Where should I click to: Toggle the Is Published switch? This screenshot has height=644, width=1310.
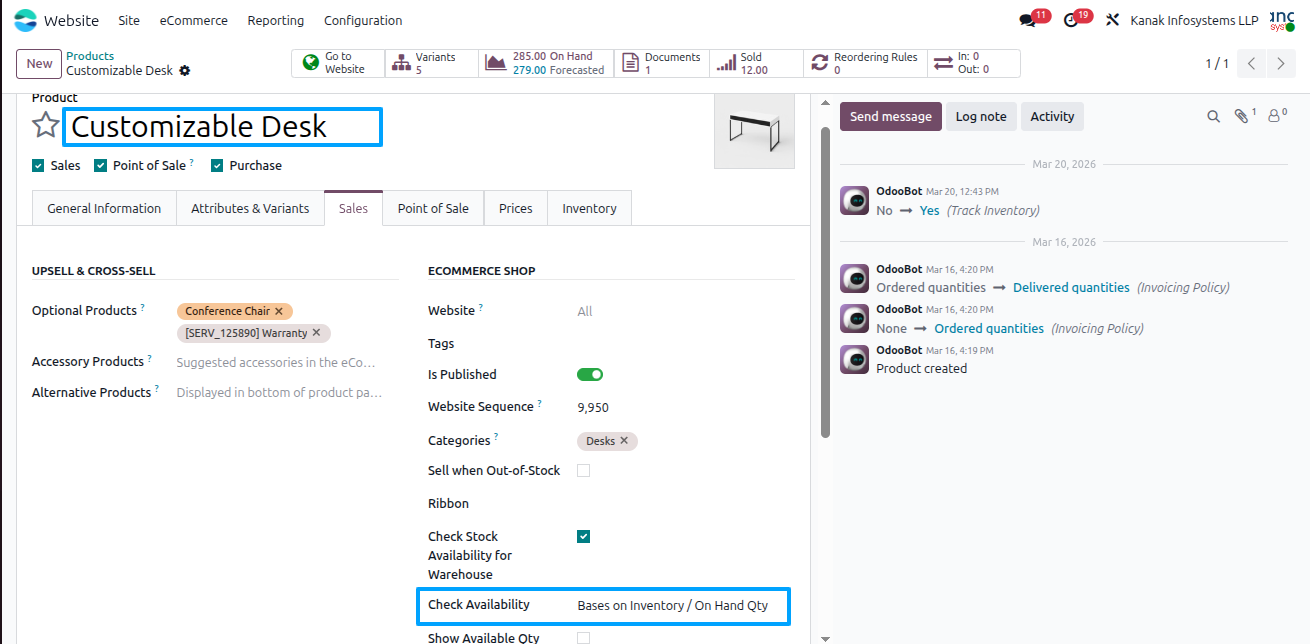590,375
